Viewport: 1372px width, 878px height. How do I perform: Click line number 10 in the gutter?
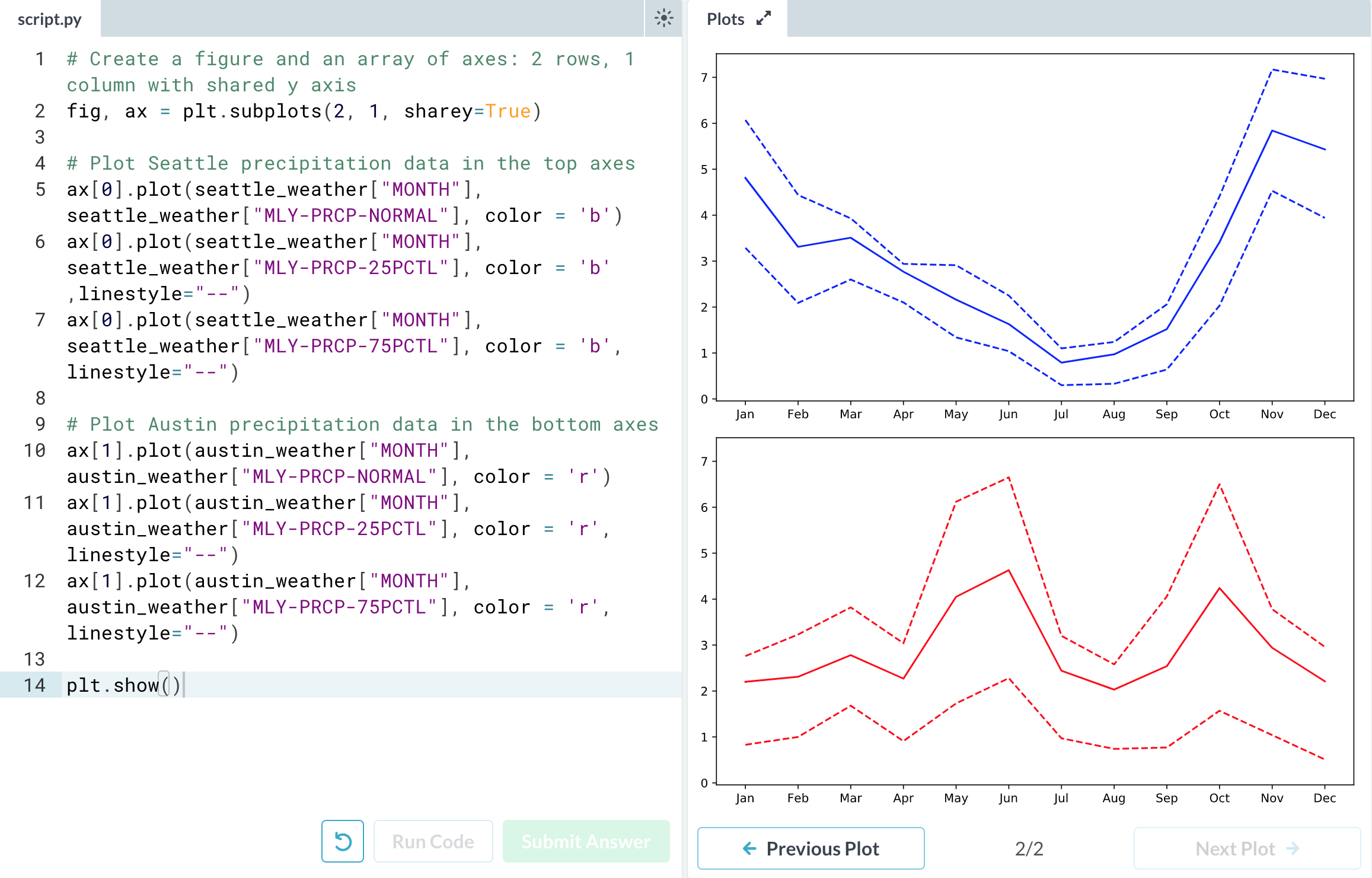tap(34, 450)
